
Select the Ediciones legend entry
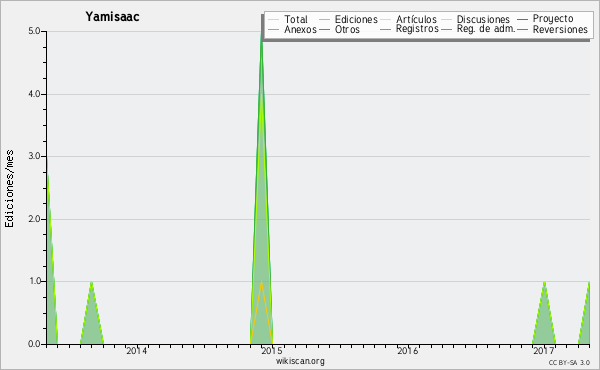[x=356, y=19]
